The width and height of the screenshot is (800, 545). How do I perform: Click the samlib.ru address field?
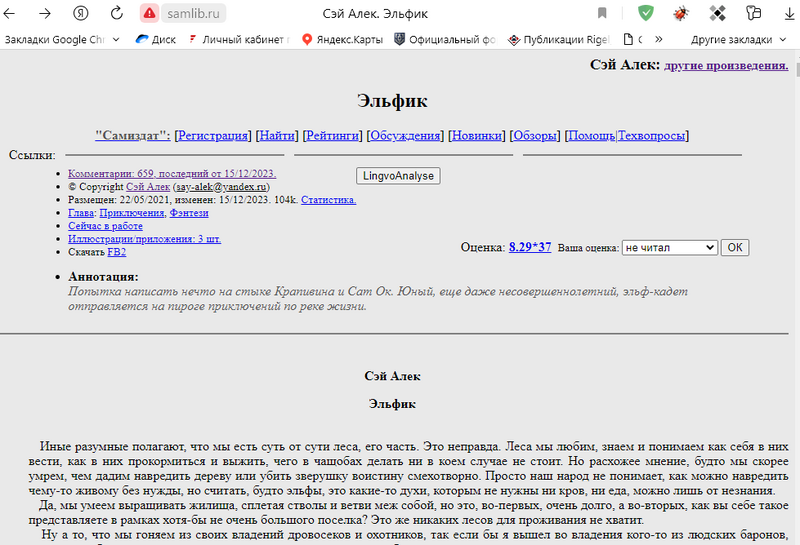193,13
